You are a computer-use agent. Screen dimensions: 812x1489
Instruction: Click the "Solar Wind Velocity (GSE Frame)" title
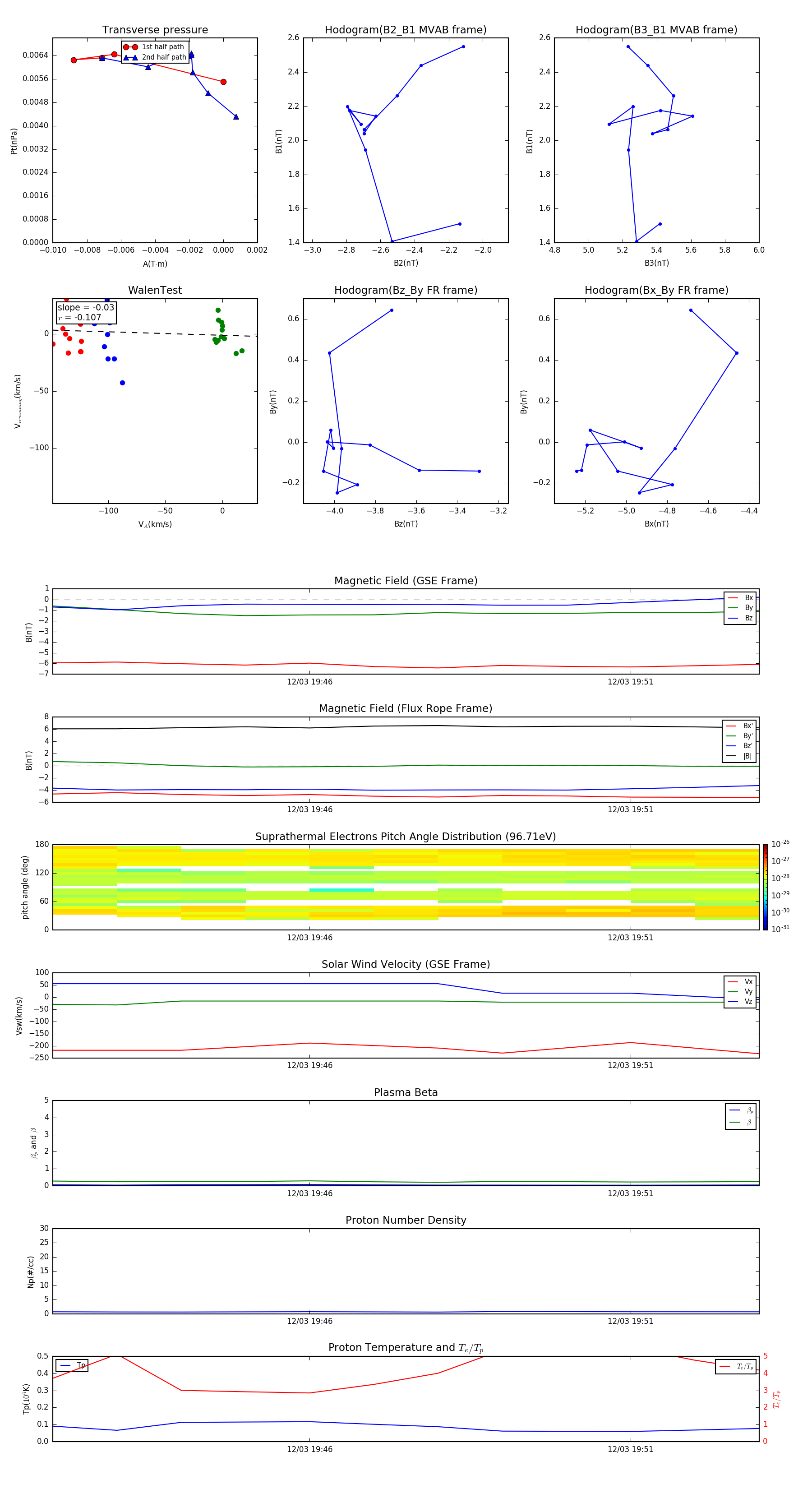[x=406, y=965]
